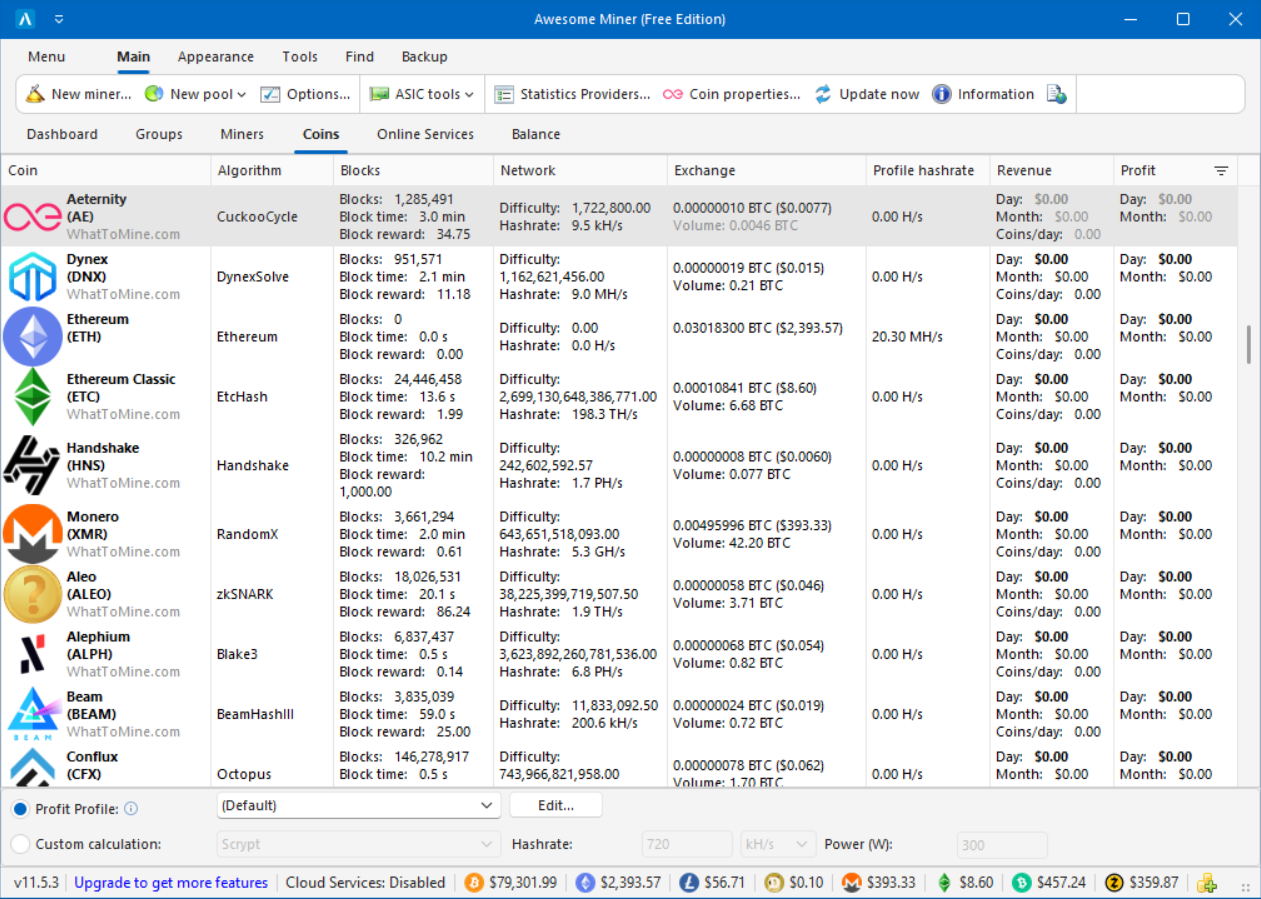Click the Alephium coin logo
1261x899 pixels.
click(32, 654)
